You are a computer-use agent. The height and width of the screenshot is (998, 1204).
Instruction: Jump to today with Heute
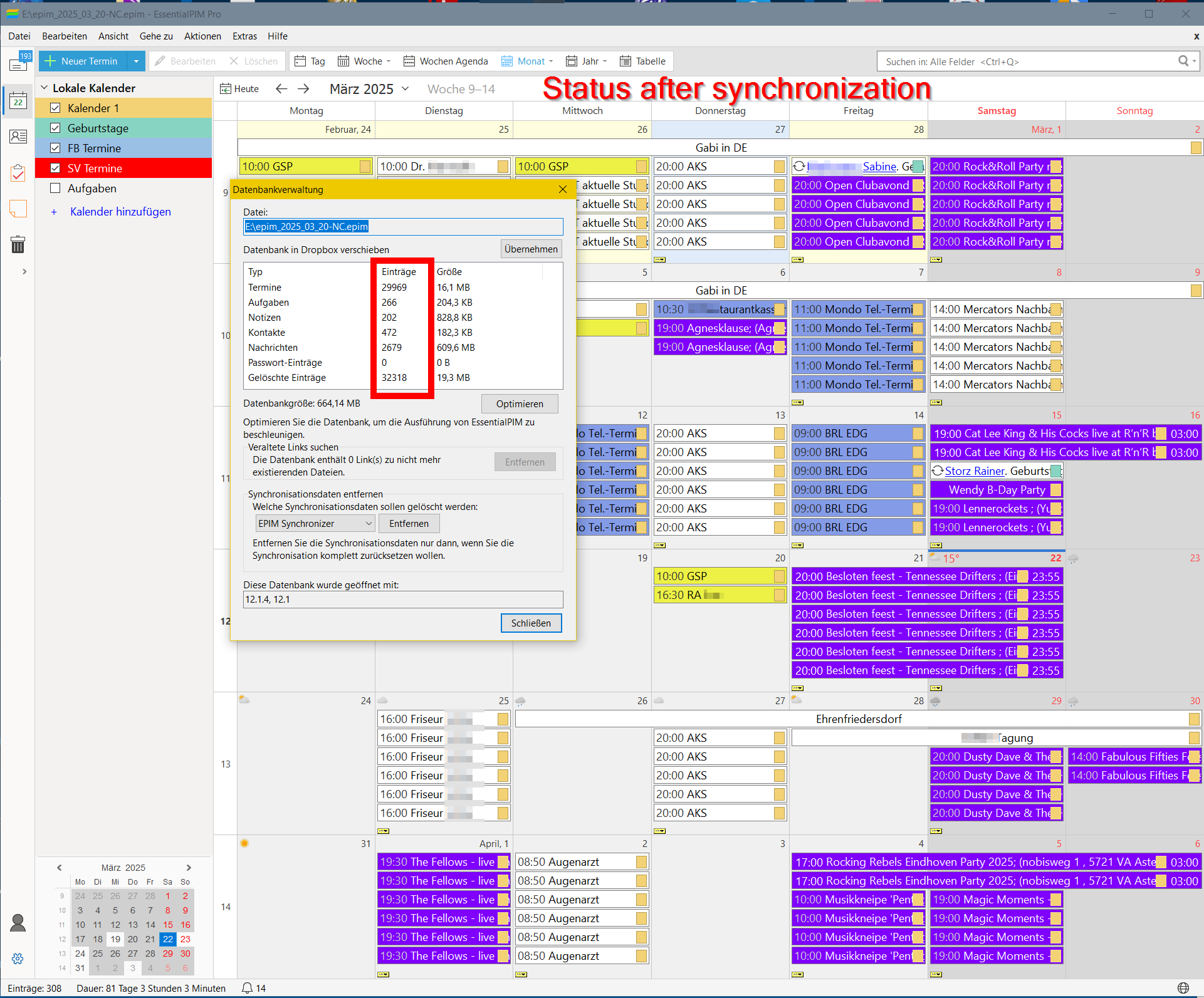pyautogui.click(x=239, y=89)
